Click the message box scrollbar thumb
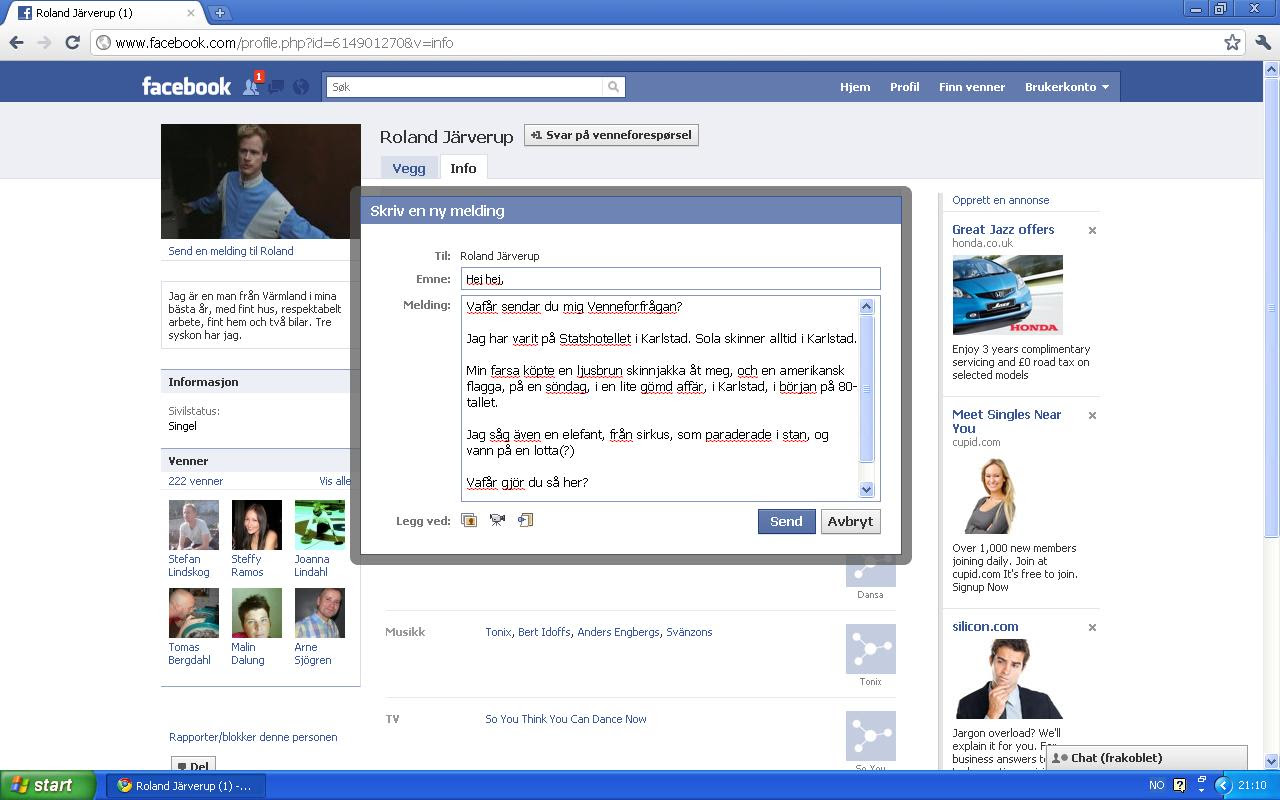Screen dimensions: 1280x800 point(867,388)
